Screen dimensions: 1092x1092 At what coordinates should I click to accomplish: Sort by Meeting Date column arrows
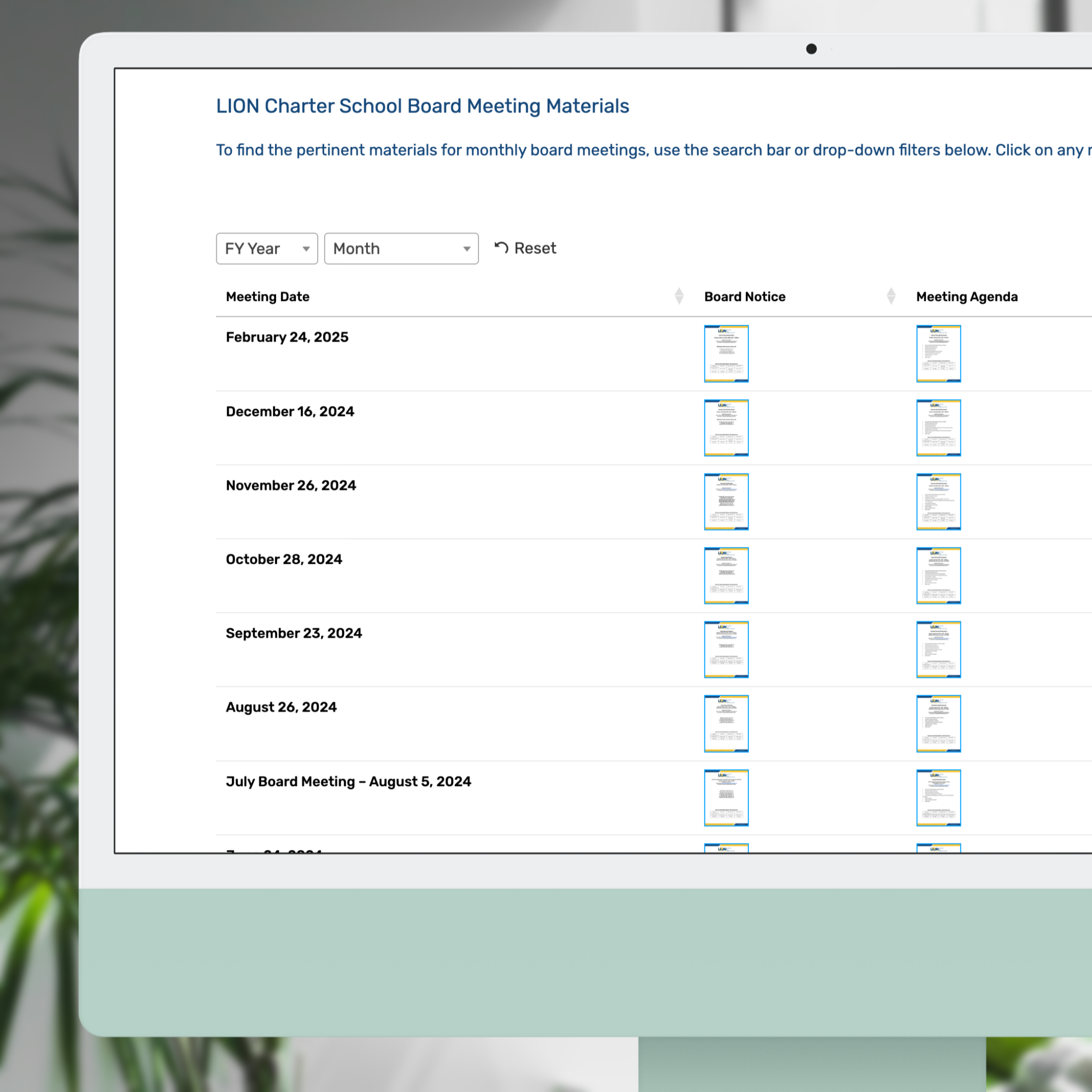[x=679, y=296]
